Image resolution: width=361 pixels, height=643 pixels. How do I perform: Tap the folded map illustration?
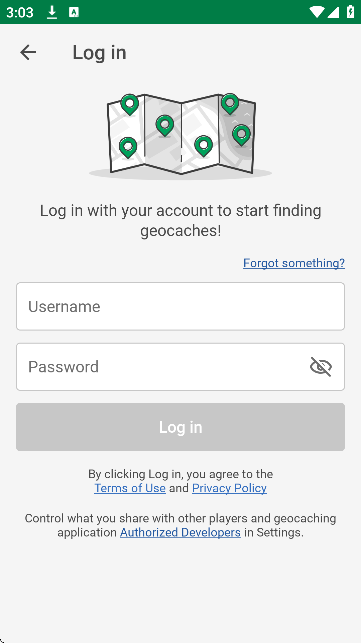[x=180, y=135]
